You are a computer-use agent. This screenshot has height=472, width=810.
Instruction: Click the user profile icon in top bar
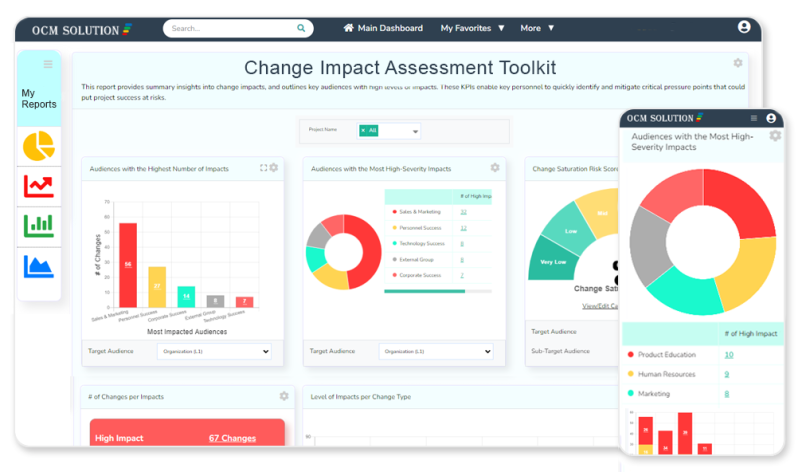click(x=743, y=28)
